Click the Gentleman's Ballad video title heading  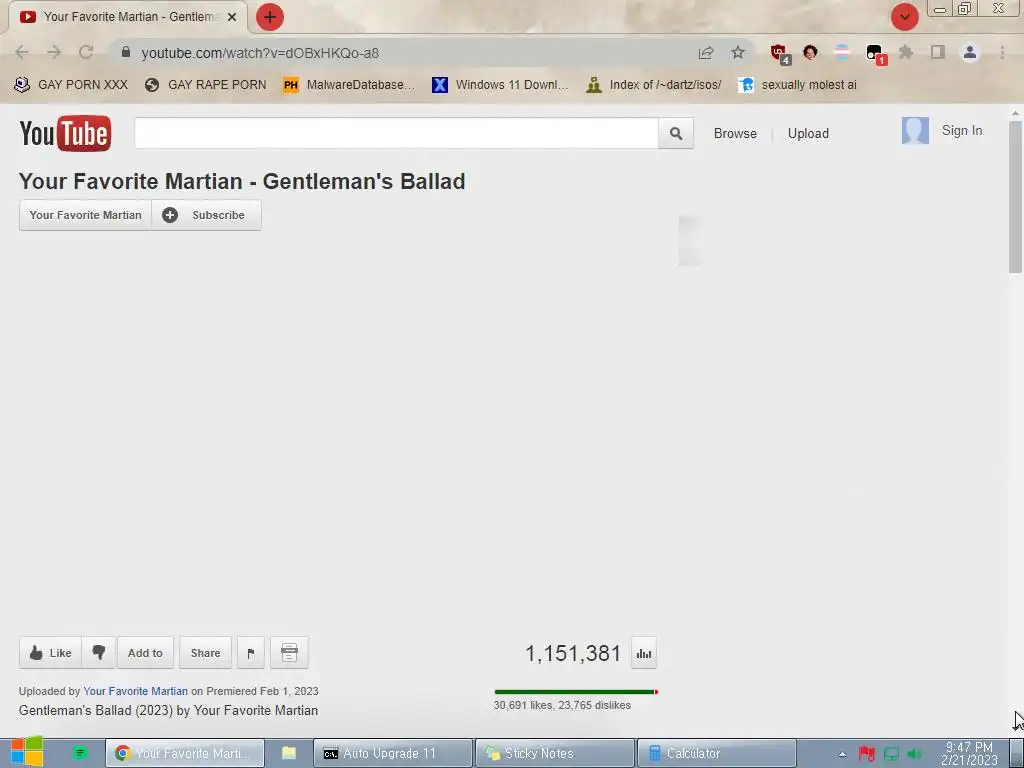click(242, 181)
